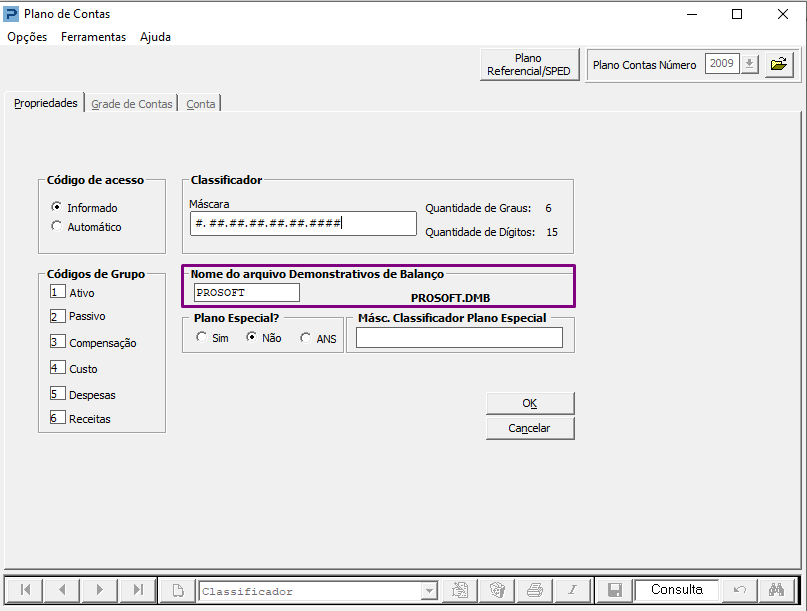Screen dimensions: 807x611
Task: Click the edit record icon beside Classificador dropdown
Action: click(460, 590)
